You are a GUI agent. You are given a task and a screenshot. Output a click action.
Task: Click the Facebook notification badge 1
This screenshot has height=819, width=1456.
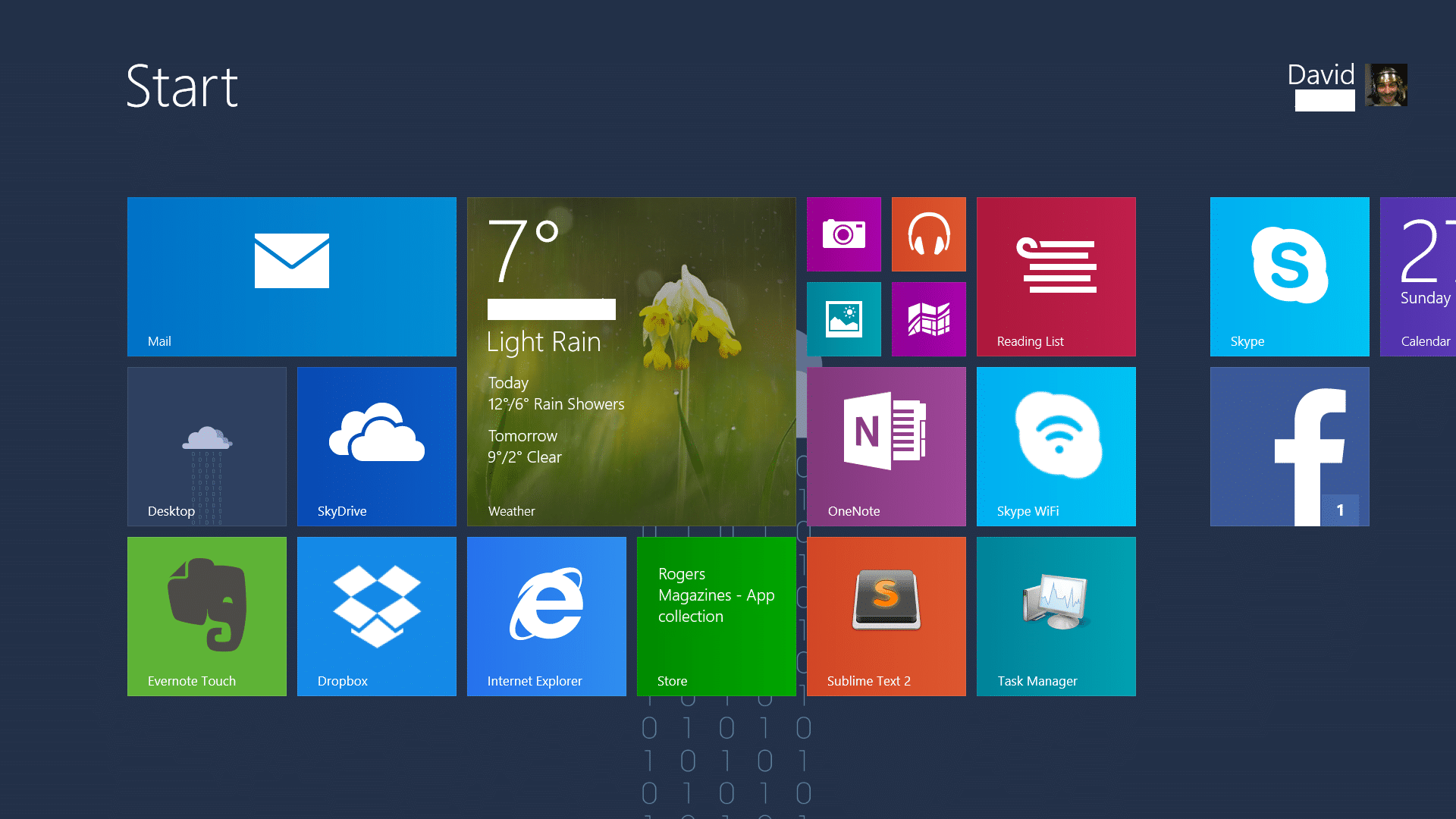[1340, 510]
